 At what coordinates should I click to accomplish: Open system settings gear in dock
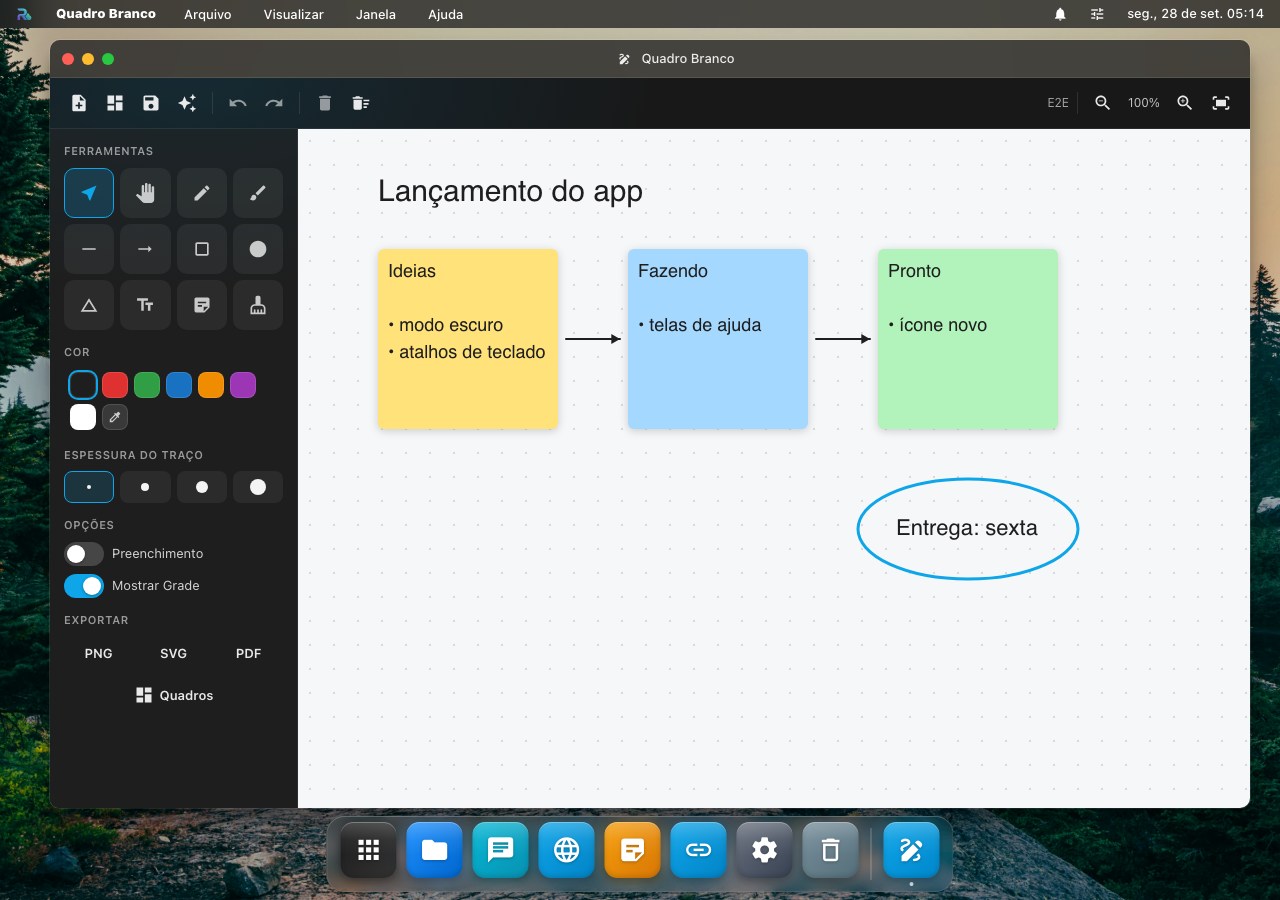point(765,850)
